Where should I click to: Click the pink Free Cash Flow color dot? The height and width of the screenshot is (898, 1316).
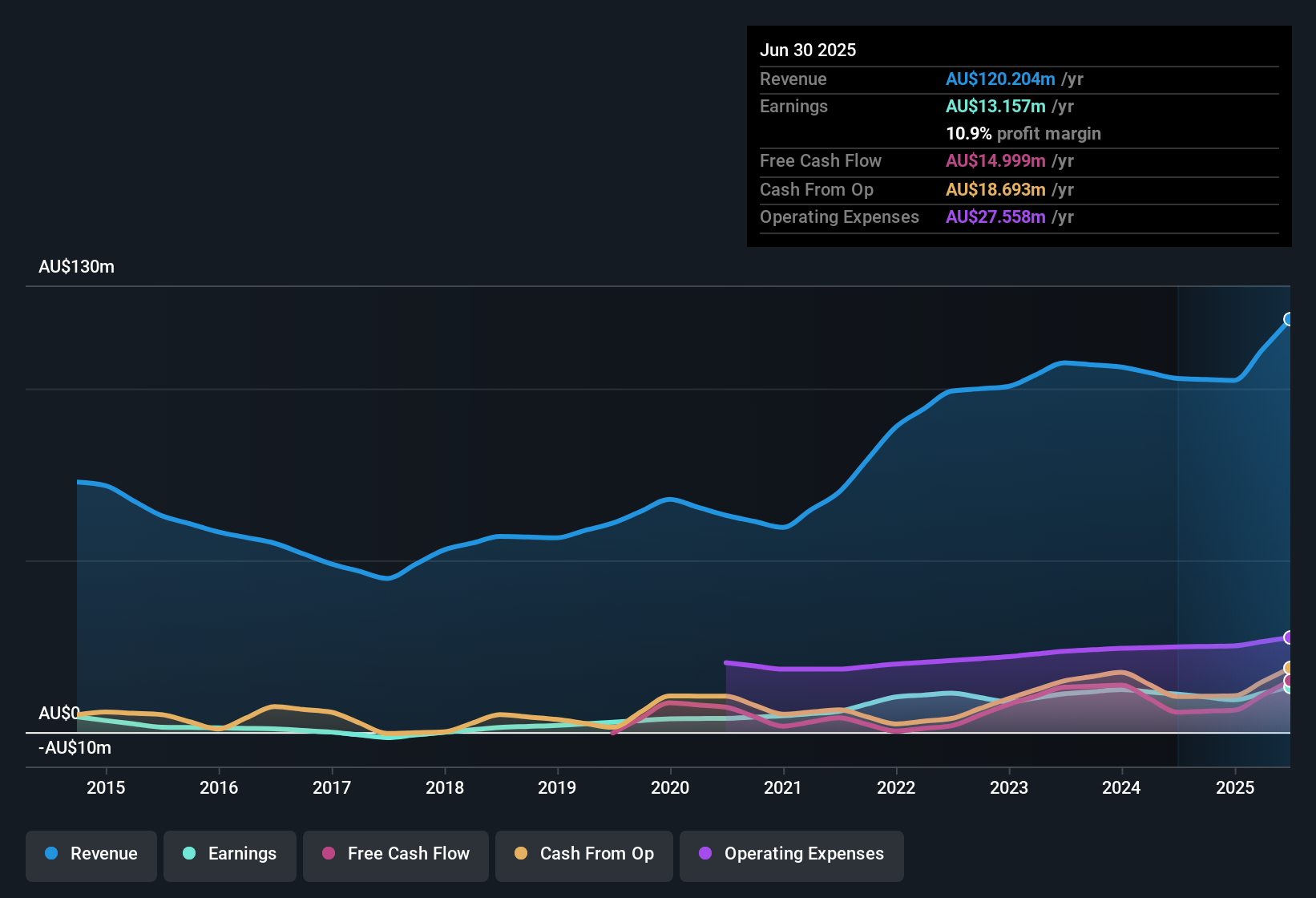(327, 854)
